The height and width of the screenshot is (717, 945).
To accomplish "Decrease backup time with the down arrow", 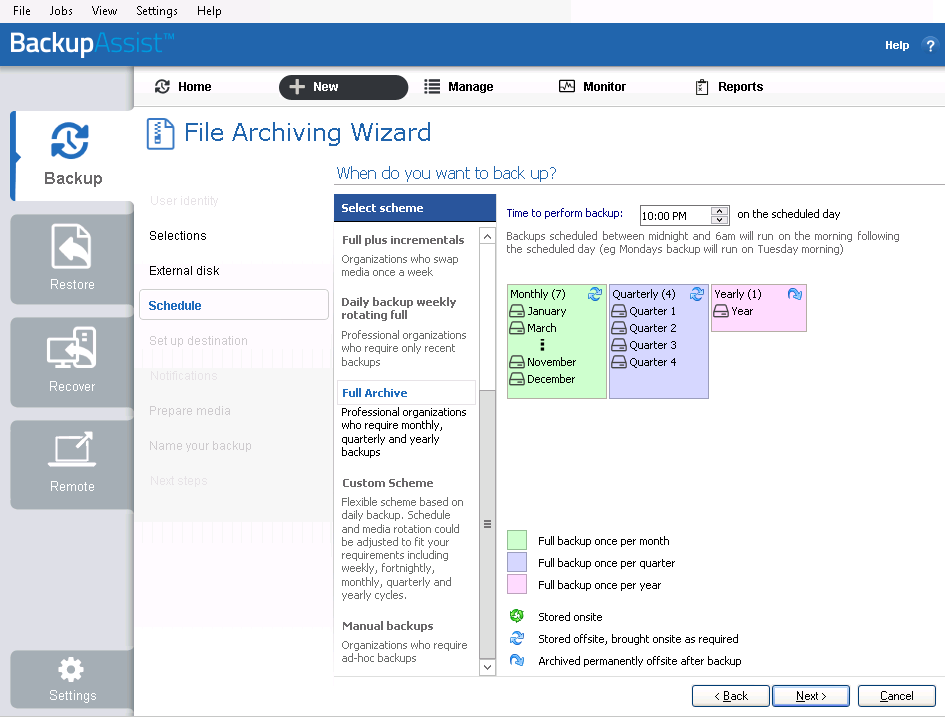I will pos(719,219).
